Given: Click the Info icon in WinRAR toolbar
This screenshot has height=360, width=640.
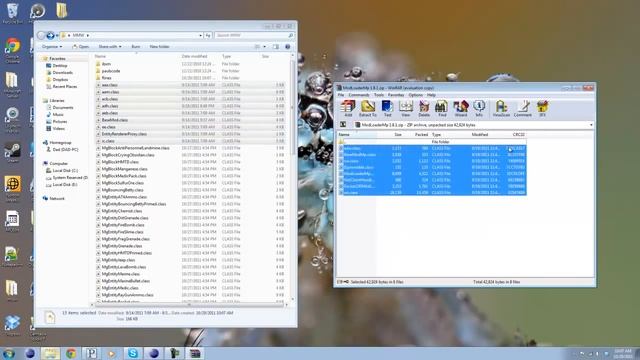Looking at the screenshot, I should tap(479, 109).
